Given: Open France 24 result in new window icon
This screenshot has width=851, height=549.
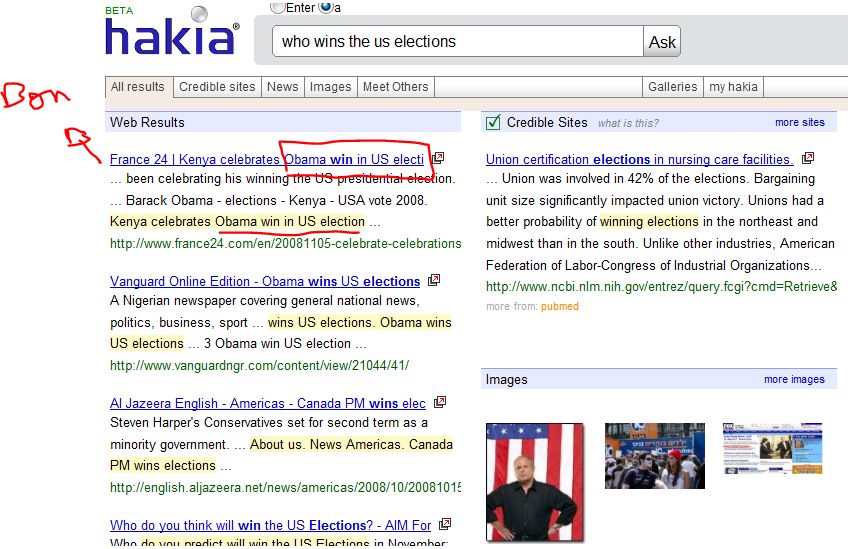Looking at the screenshot, I should point(438,158).
